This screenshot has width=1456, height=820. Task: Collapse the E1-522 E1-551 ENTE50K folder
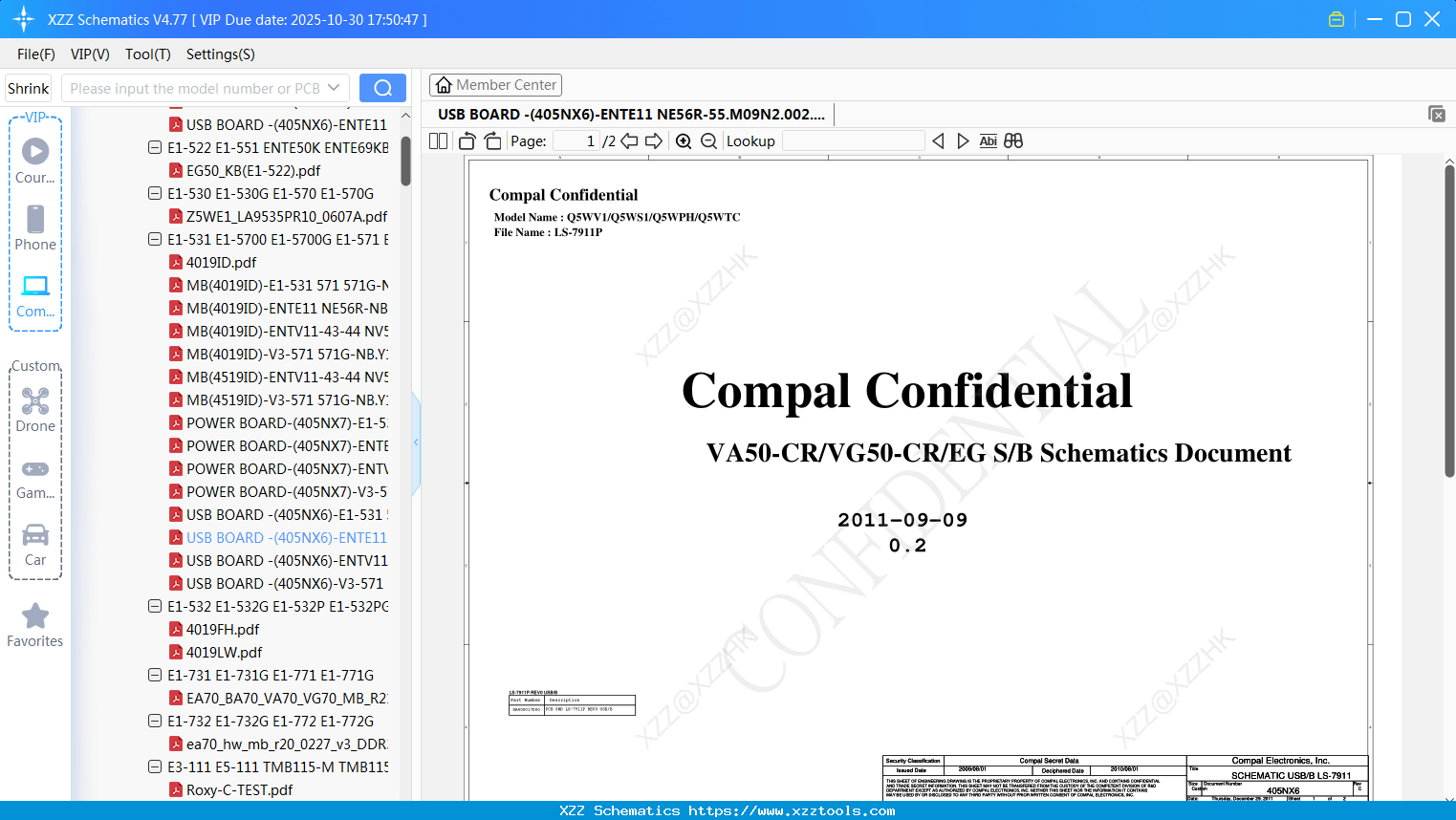[x=155, y=147]
